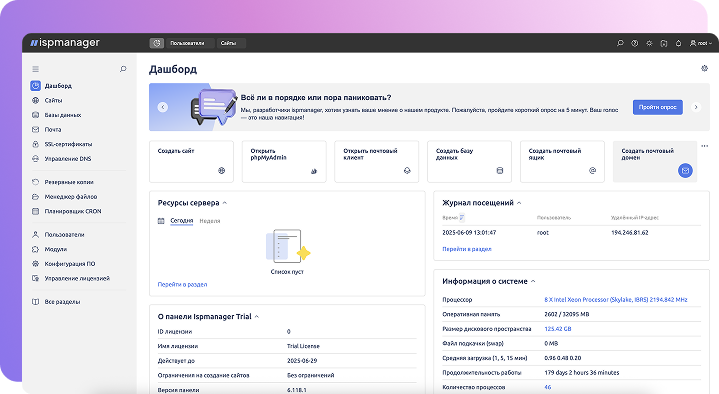
Task: Click the ispmanager logo
Action: tap(65, 43)
